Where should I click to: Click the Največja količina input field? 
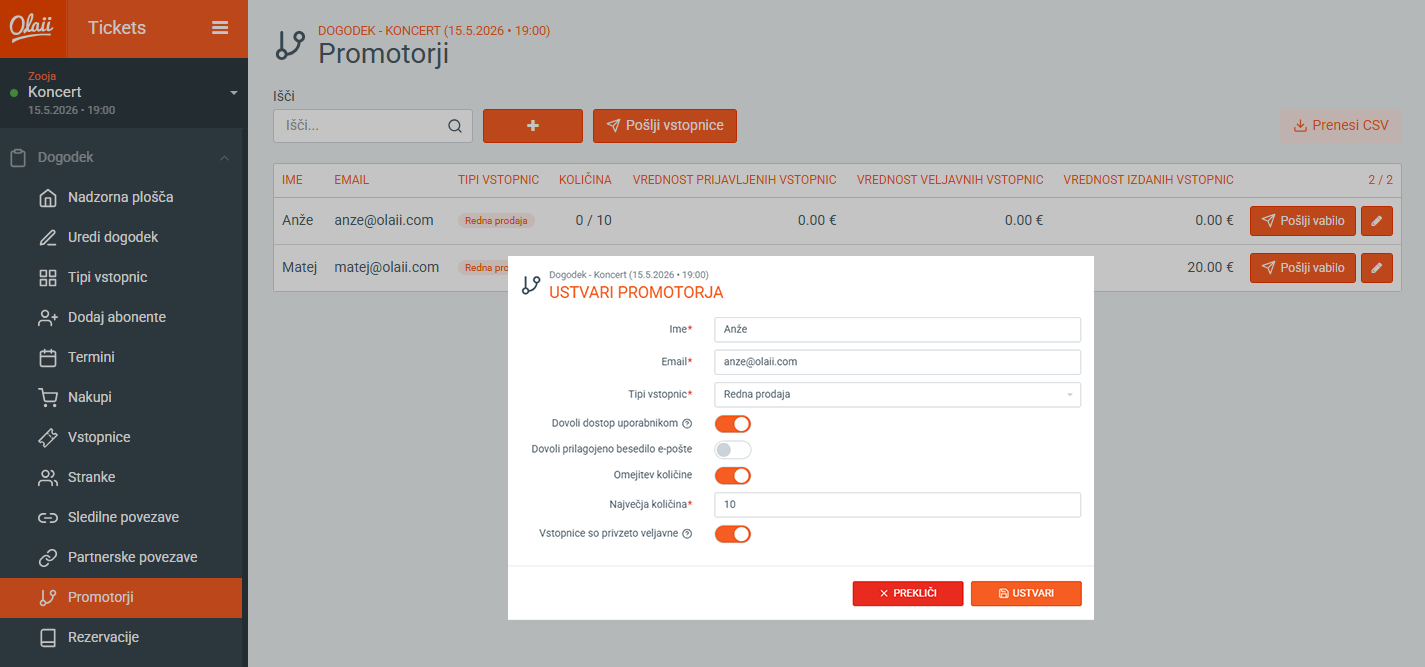pos(897,505)
